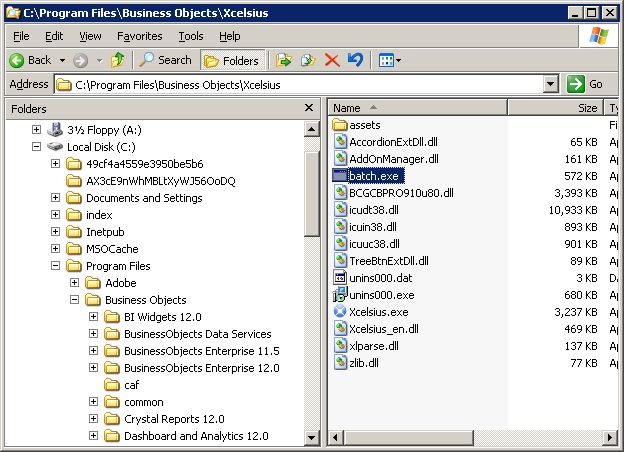Click the green Go button
Image resolution: width=624 pixels, height=452 pixels.
pyautogui.click(x=585, y=84)
